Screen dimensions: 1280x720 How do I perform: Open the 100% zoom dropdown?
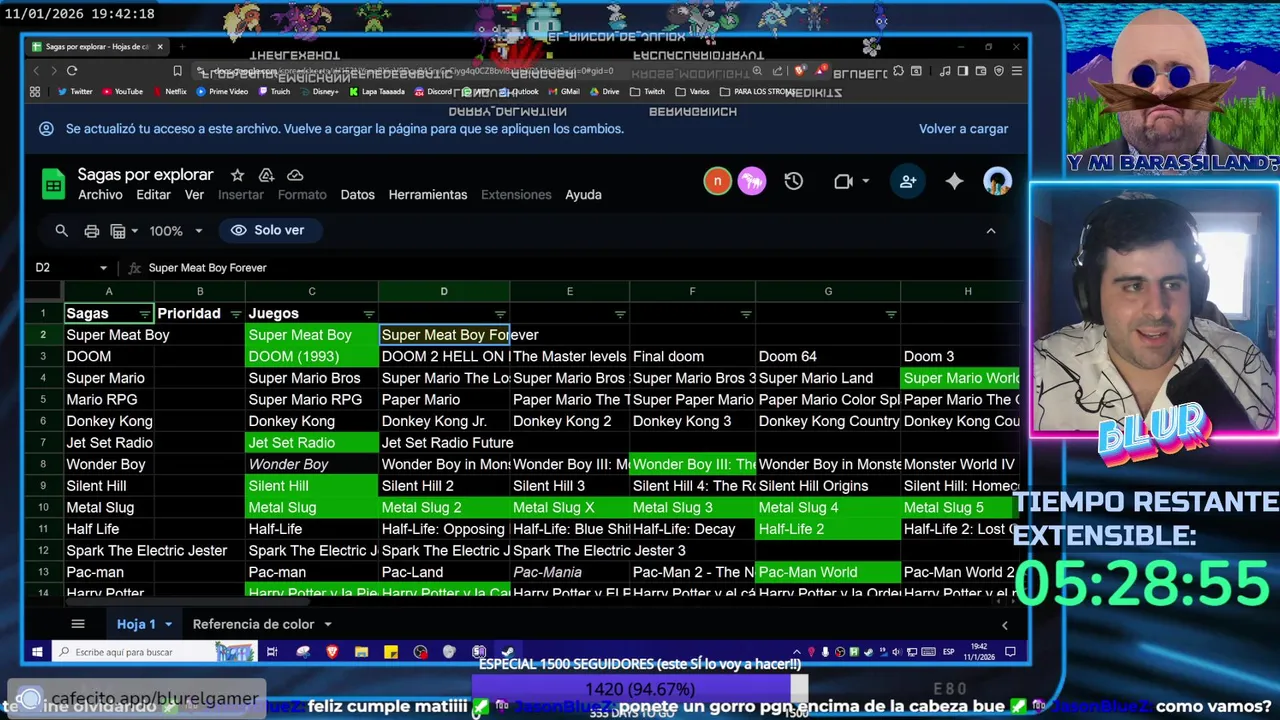(x=176, y=231)
